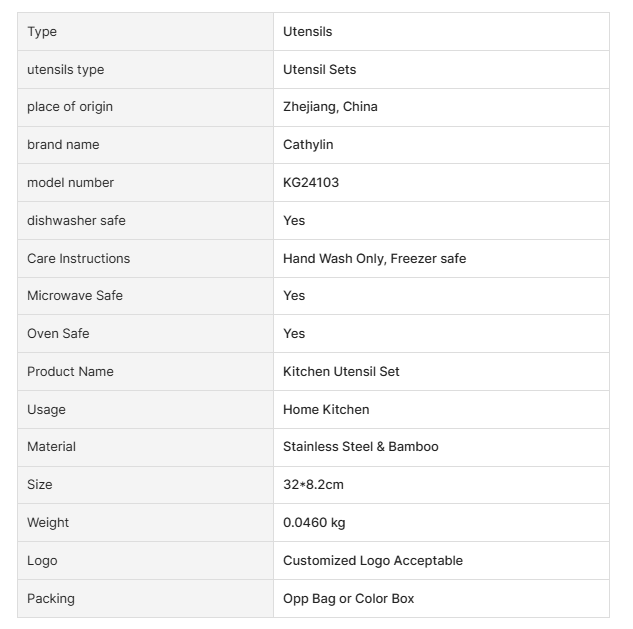Click the 'Utensil Sets' value cell

tap(319, 69)
